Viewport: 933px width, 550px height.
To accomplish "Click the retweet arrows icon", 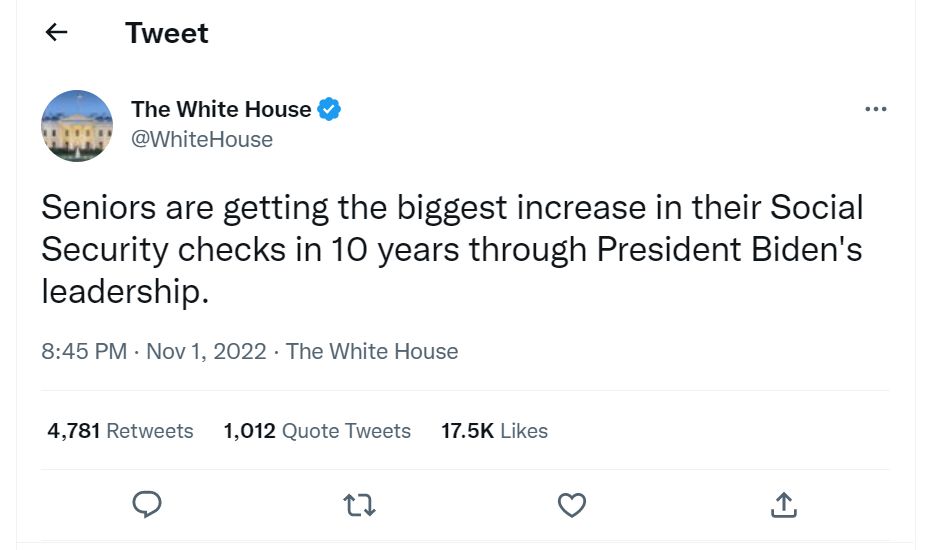I will click(x=359, y=506).
